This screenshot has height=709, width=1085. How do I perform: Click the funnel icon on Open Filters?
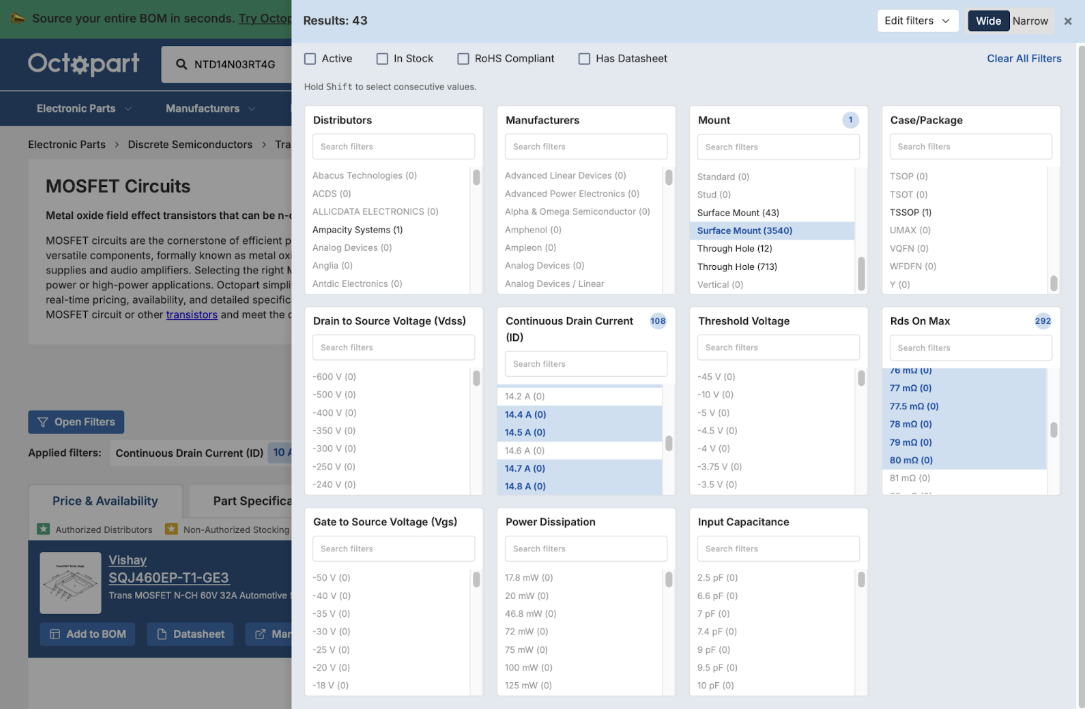coord(43,422)
